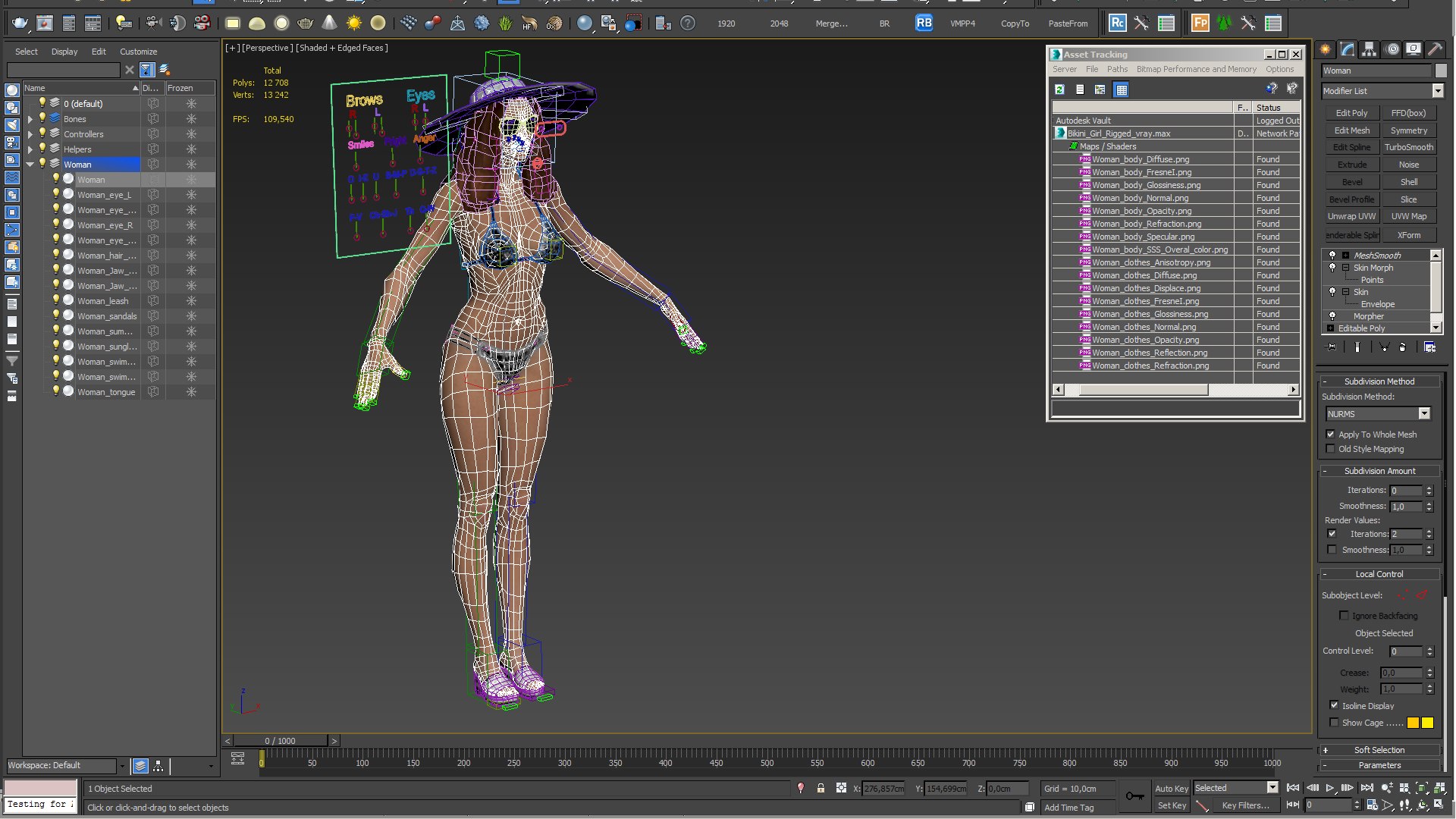Viewport: 1456px width, 819px height.
Task: Click the table view icon in Asset Tracking
Action: [x=1121, y=89]
